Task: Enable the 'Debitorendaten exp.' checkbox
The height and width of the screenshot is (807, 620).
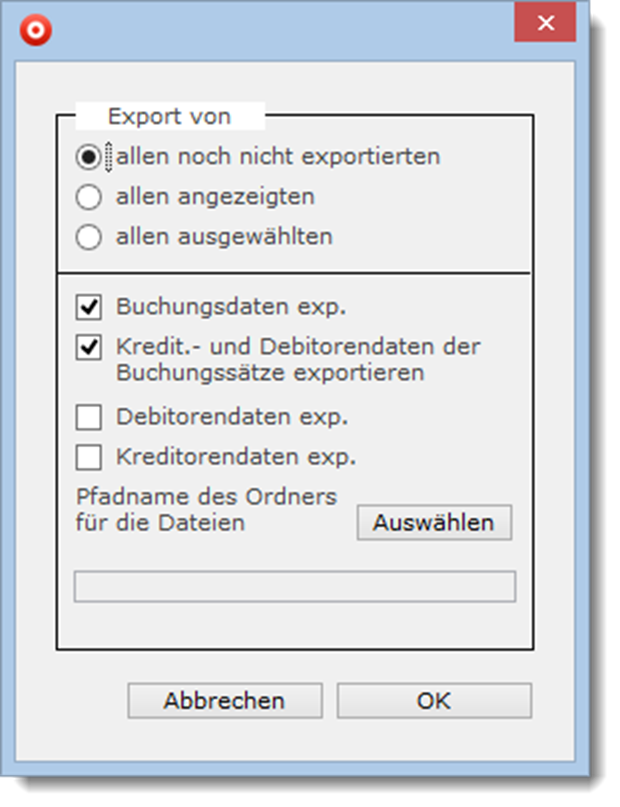Action: pos(89,417)
